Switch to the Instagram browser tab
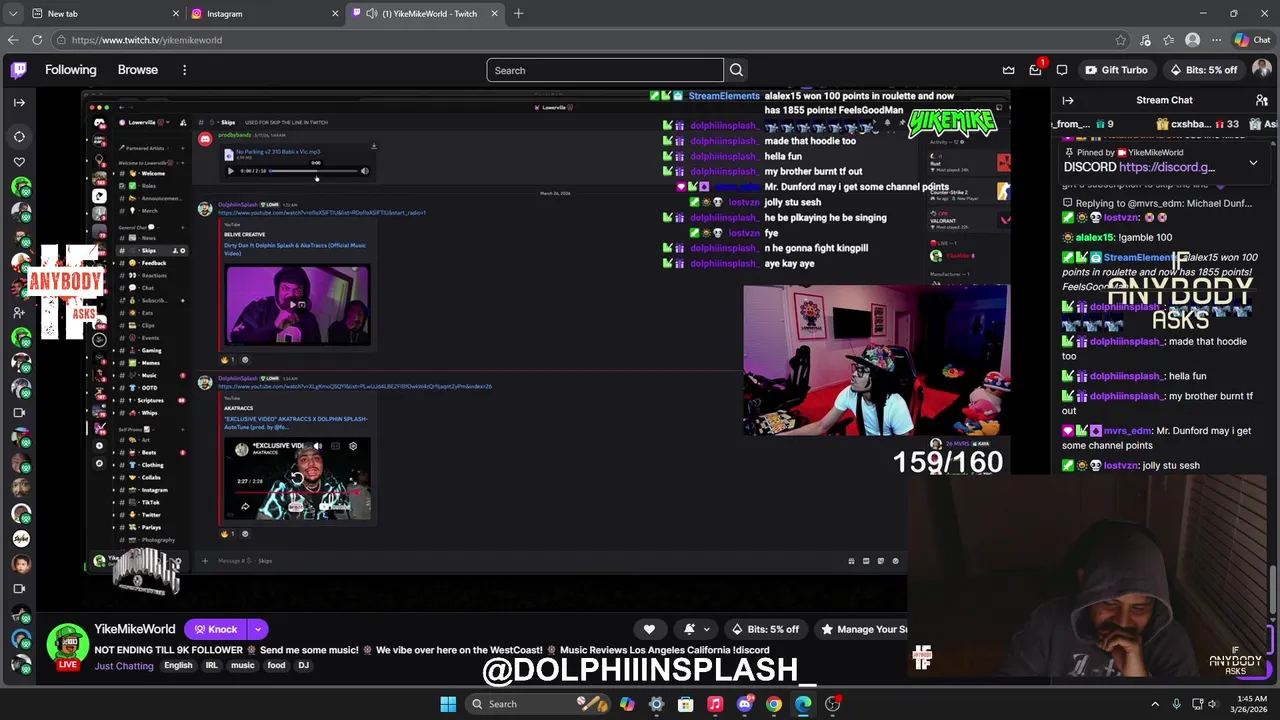The image size is (1280, 720). pyautogui.click(x=265, y=14)
